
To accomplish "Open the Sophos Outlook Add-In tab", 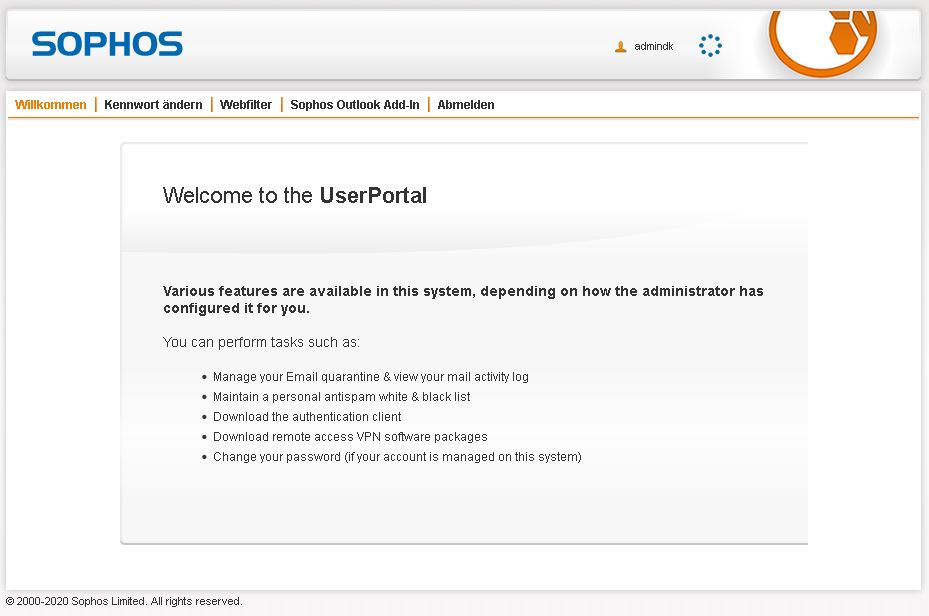I will point(355,105).
